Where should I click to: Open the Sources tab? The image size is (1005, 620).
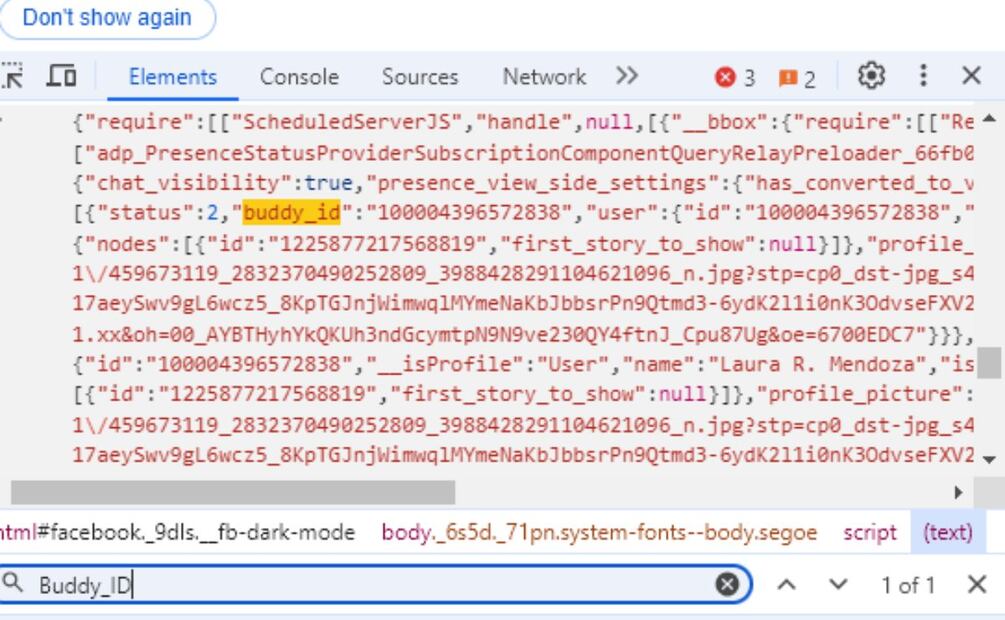click(x=419, y=77)
